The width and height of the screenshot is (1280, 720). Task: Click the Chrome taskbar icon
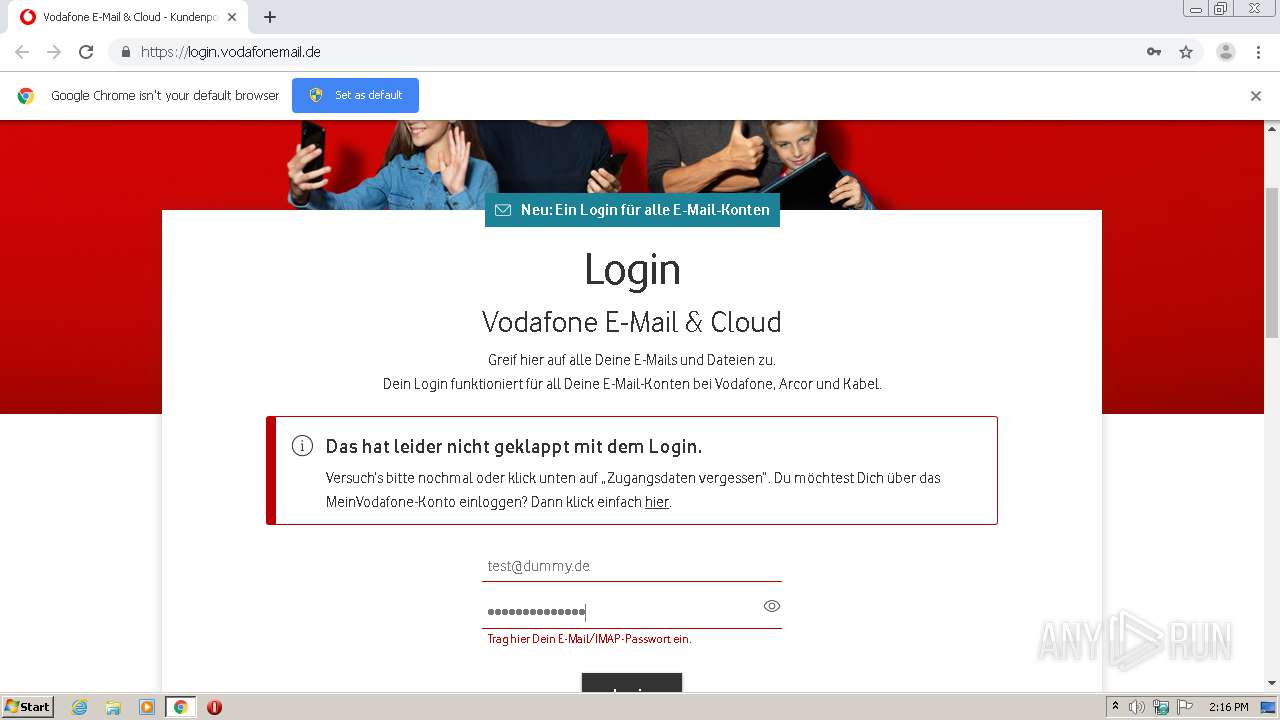[x=180, y=707]
